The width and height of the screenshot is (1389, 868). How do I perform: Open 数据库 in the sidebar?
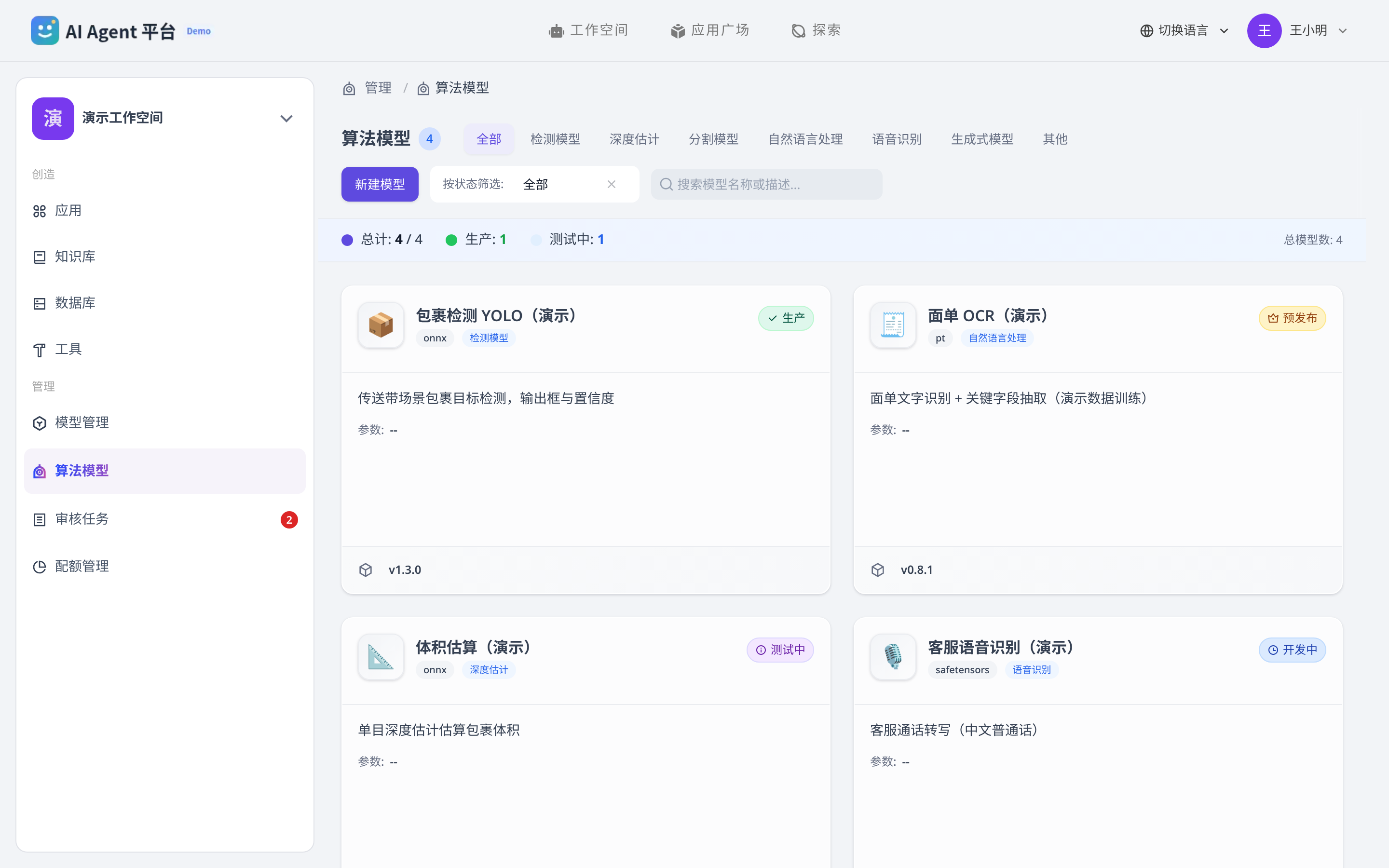165,303
